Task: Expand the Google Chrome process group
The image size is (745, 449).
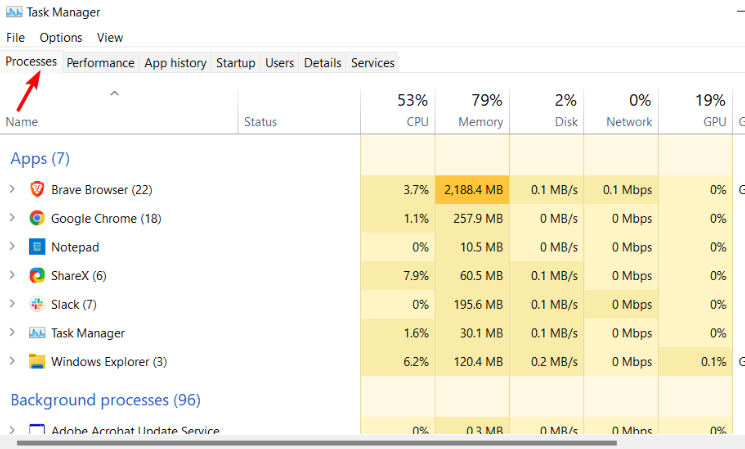Action: pyautogui.click(x=12, y=218)
